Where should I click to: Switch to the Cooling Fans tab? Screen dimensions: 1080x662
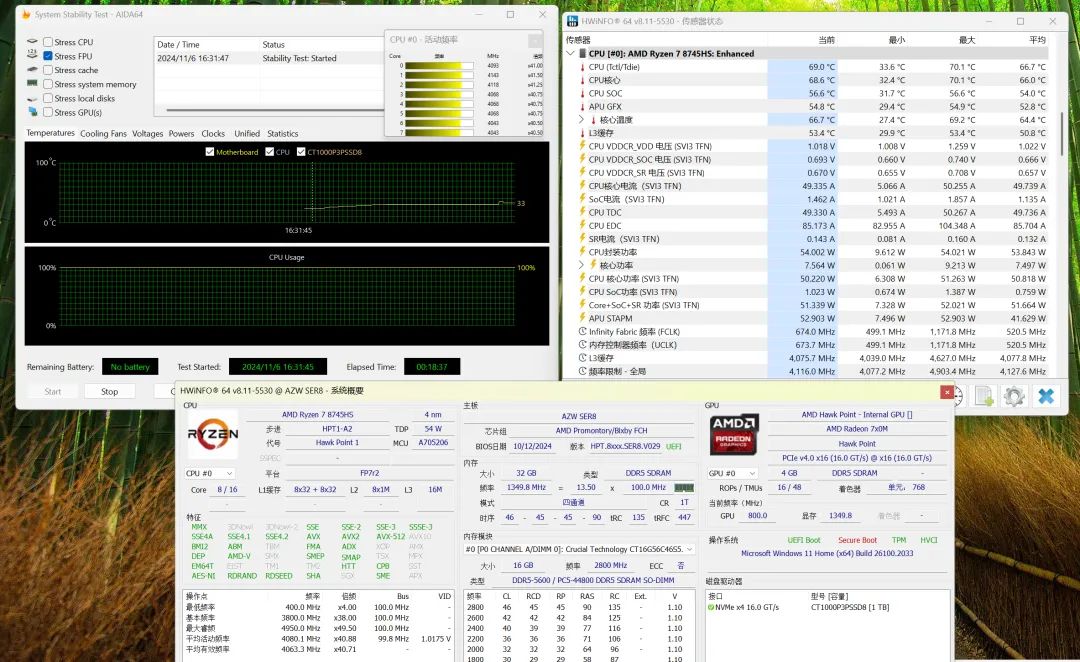[x=103, y=134]
